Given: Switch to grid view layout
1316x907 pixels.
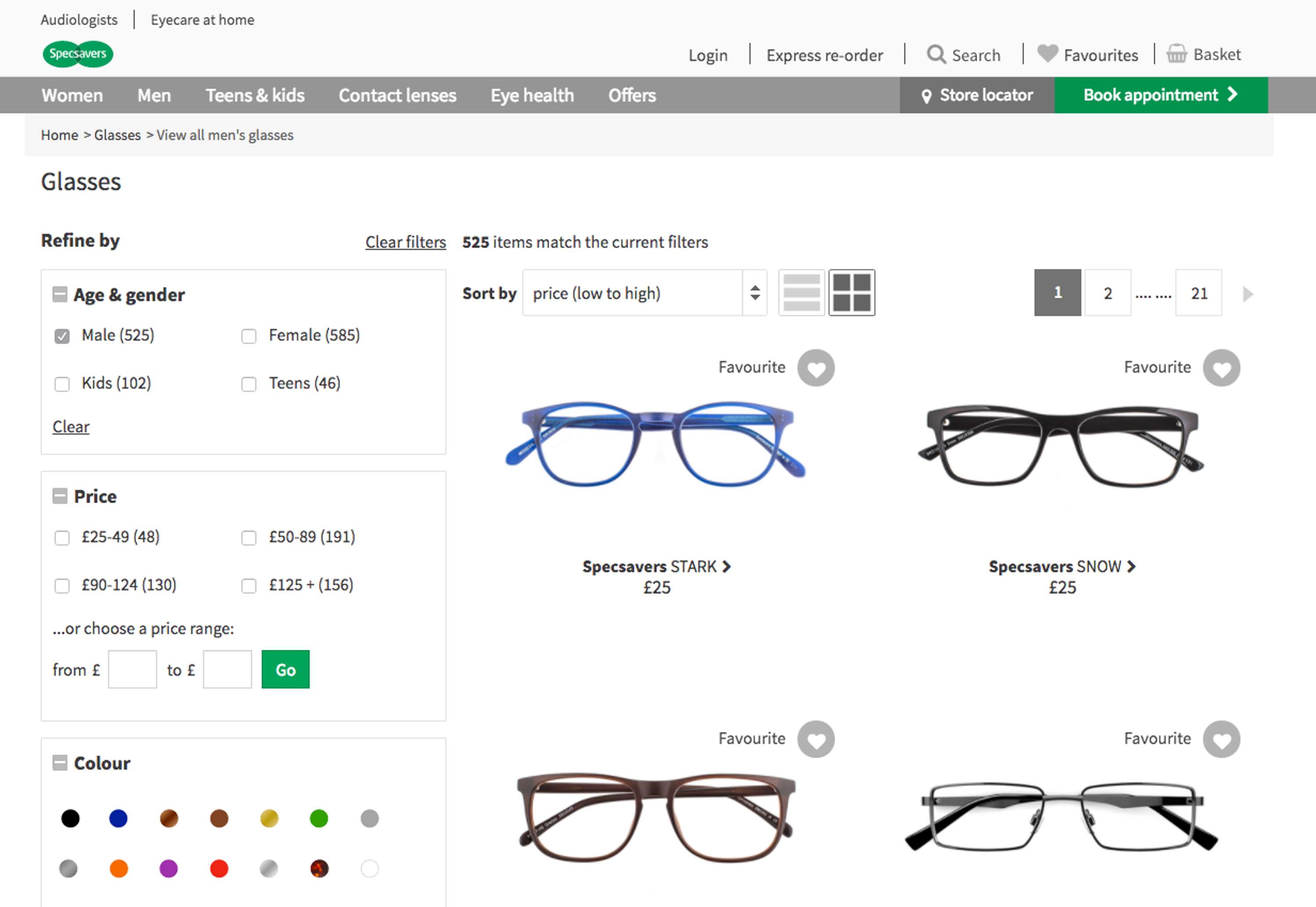Looking at the screenshot, I should (852, 293).
